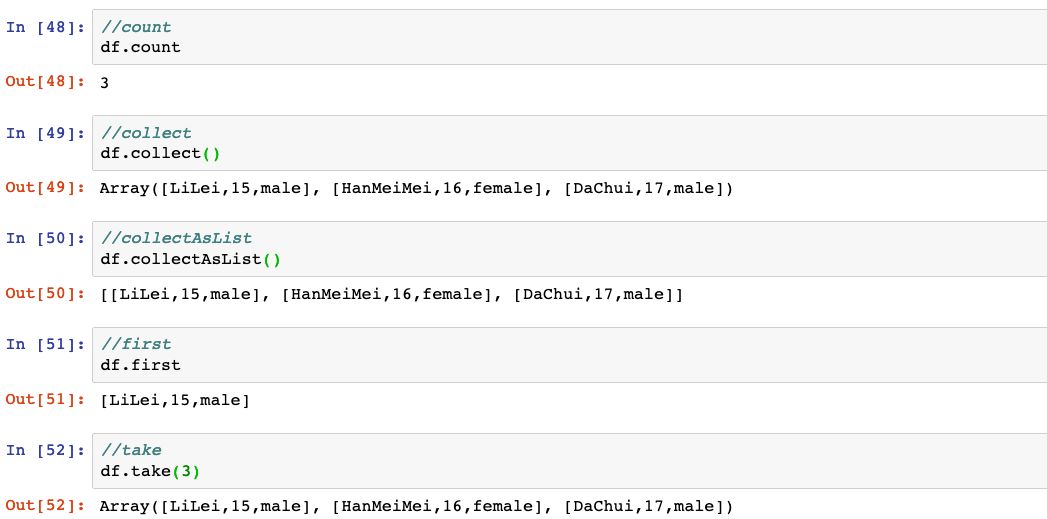Screen dimensions: 1047x519
Task: Click the In [48] prompt label
Action: pos(46,27)
